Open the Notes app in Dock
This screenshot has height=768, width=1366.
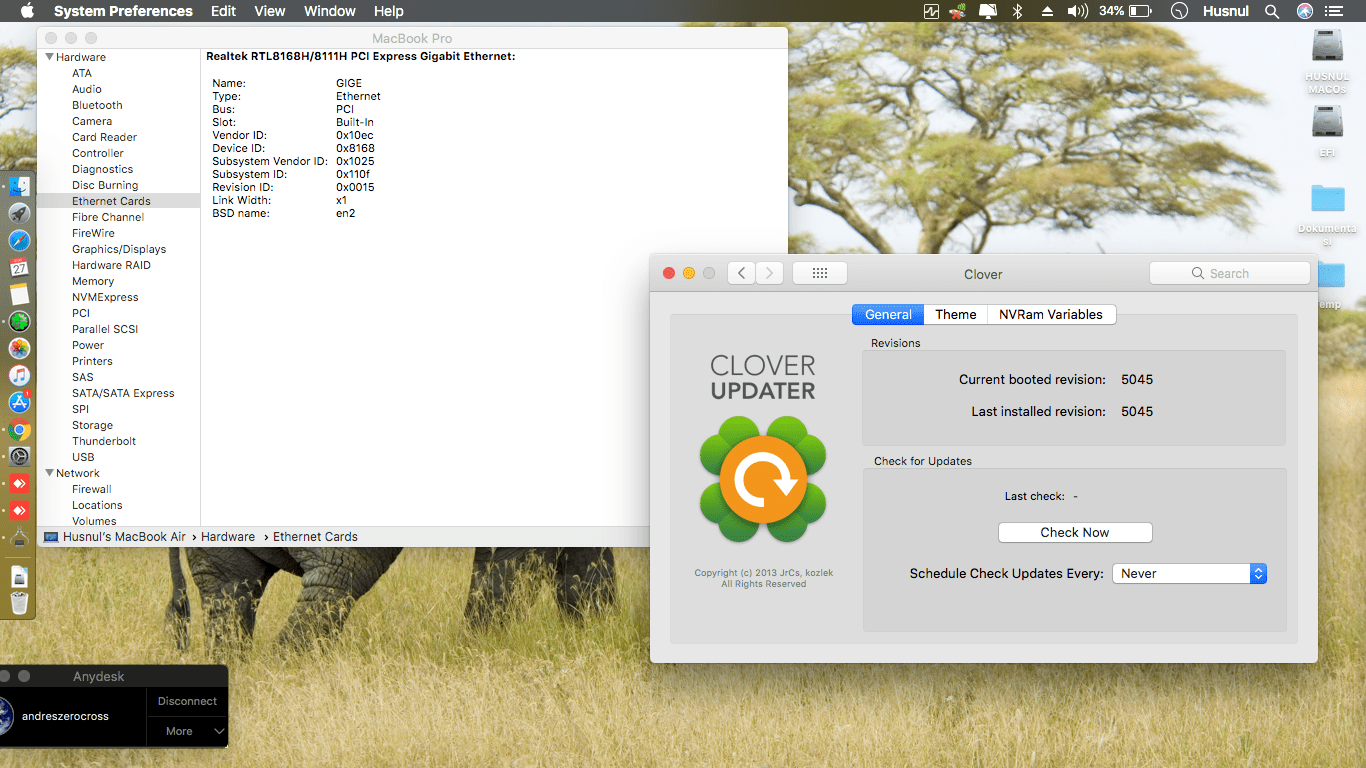coord(19,294)
